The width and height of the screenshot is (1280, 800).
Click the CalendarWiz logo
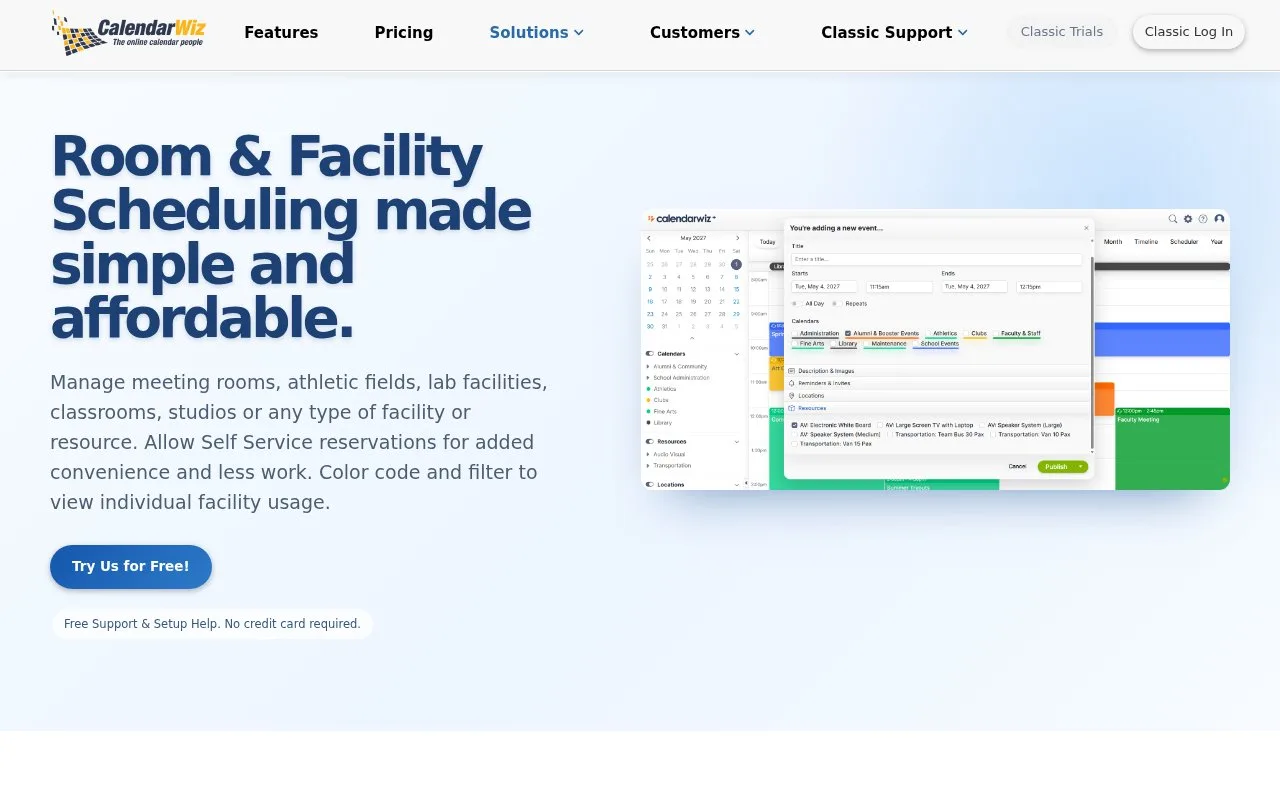[x=128, y=33]
